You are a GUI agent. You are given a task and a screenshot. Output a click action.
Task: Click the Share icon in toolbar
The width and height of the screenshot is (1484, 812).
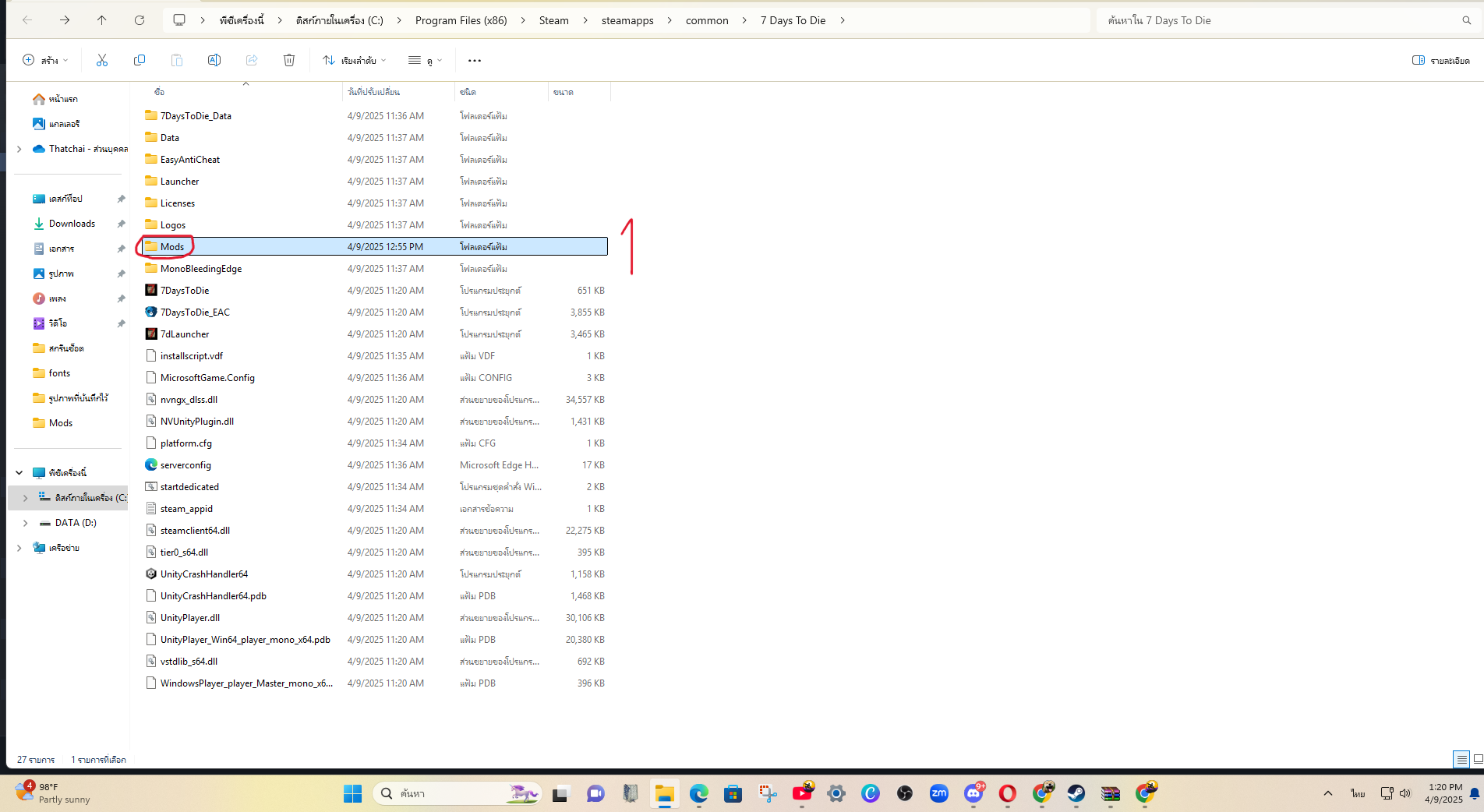pyautogui.click(x=252, y=60)
